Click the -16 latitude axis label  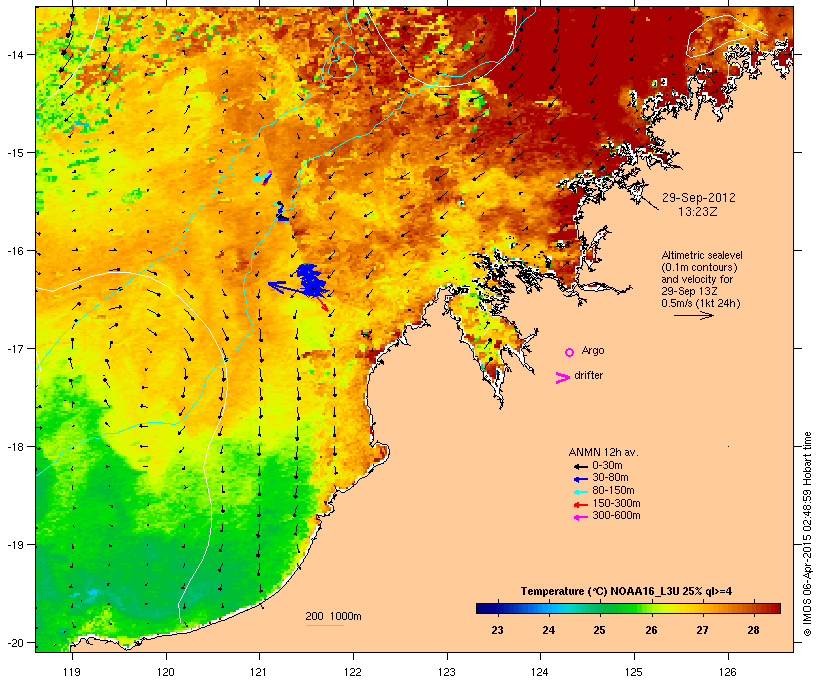(x=14, y=251)
